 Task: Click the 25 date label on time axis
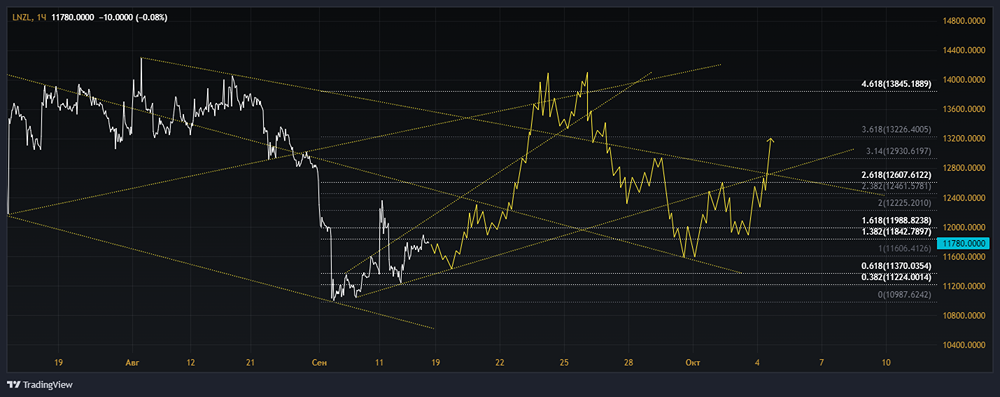tap(563, 363)
